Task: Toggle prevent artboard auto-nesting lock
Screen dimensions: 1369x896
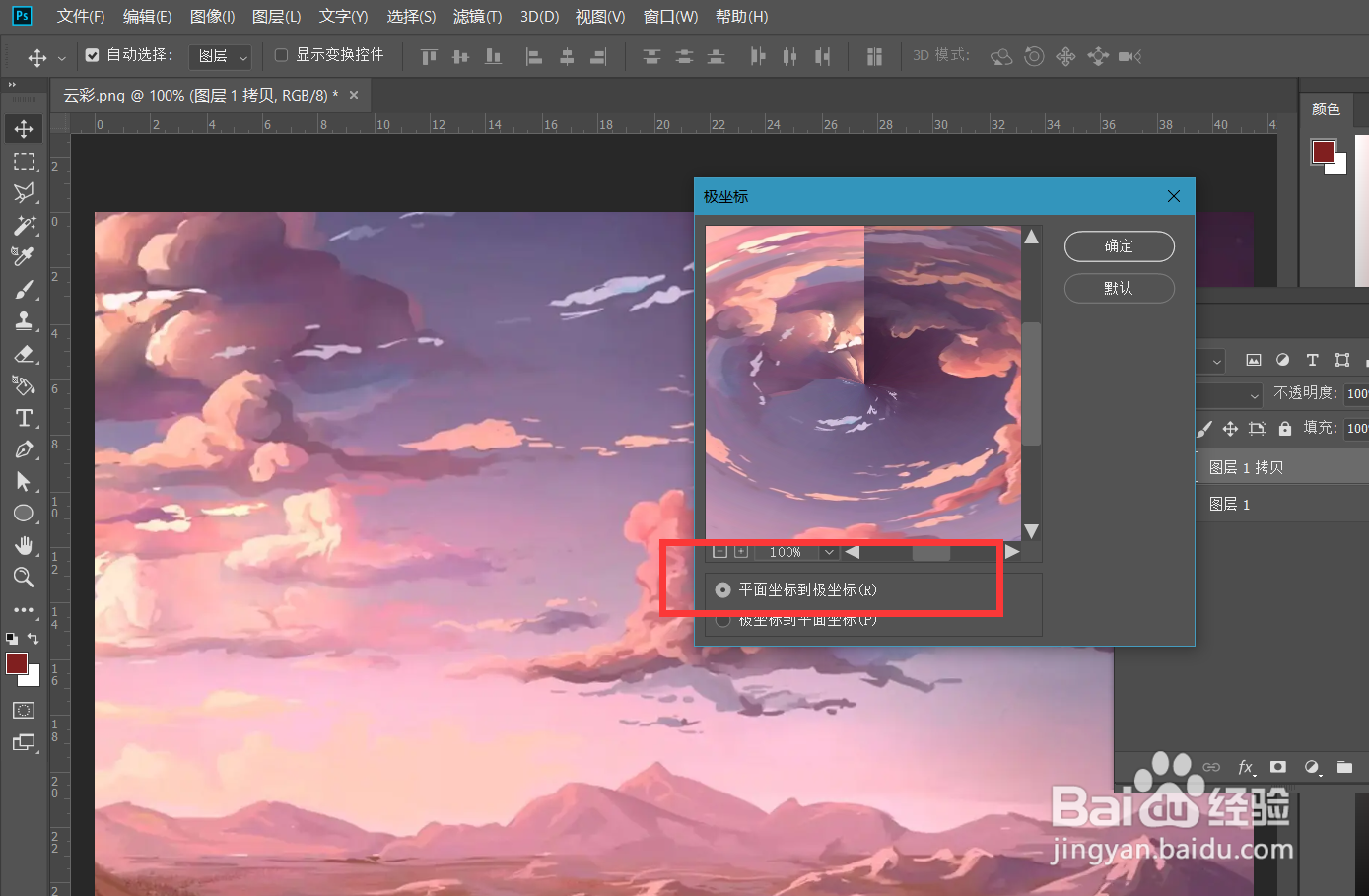Action: tap(1257, 428)
